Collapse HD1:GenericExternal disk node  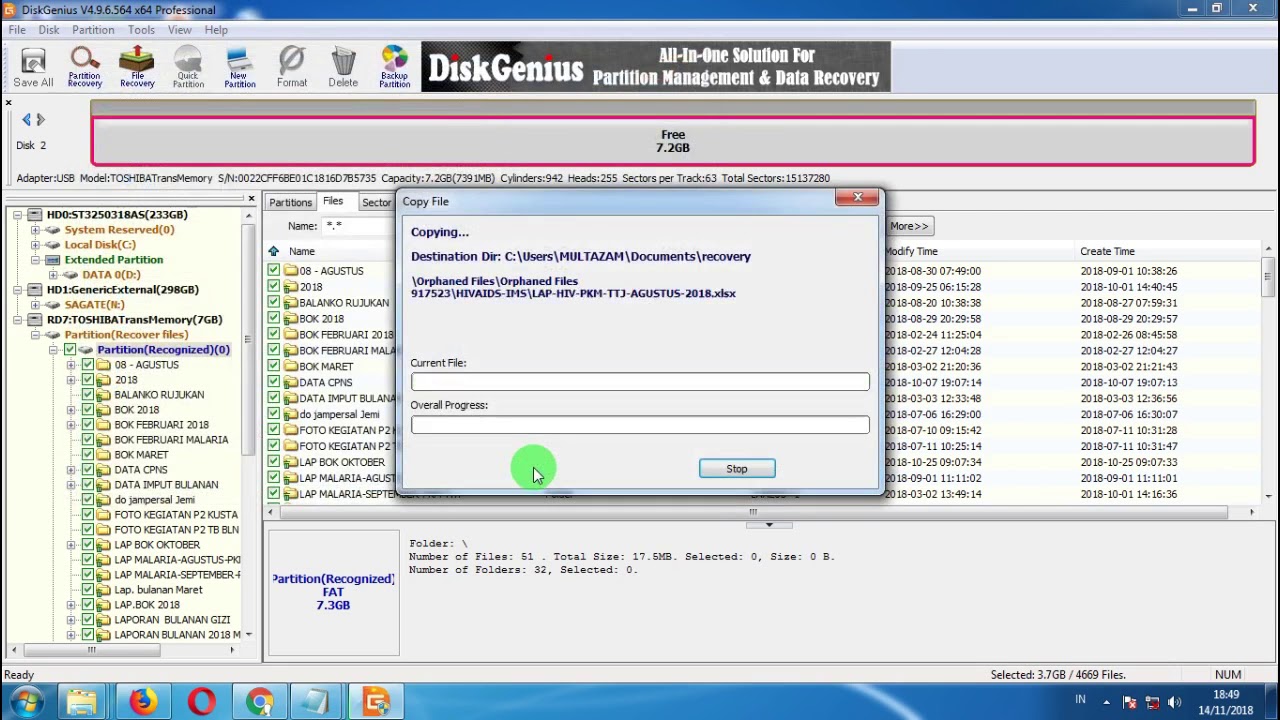point(17,289)
